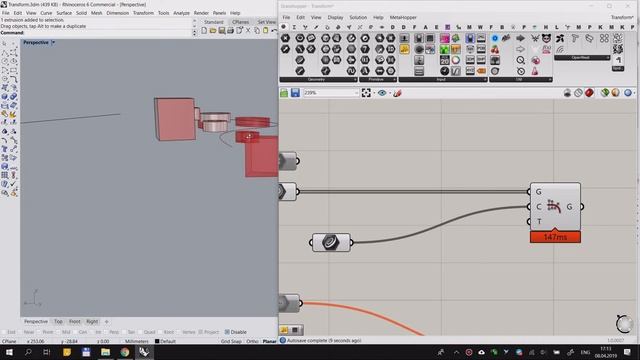This screenshot has height=360, width=640.
Task: Click the G output grip of transform component
Action: pos(582,207)
